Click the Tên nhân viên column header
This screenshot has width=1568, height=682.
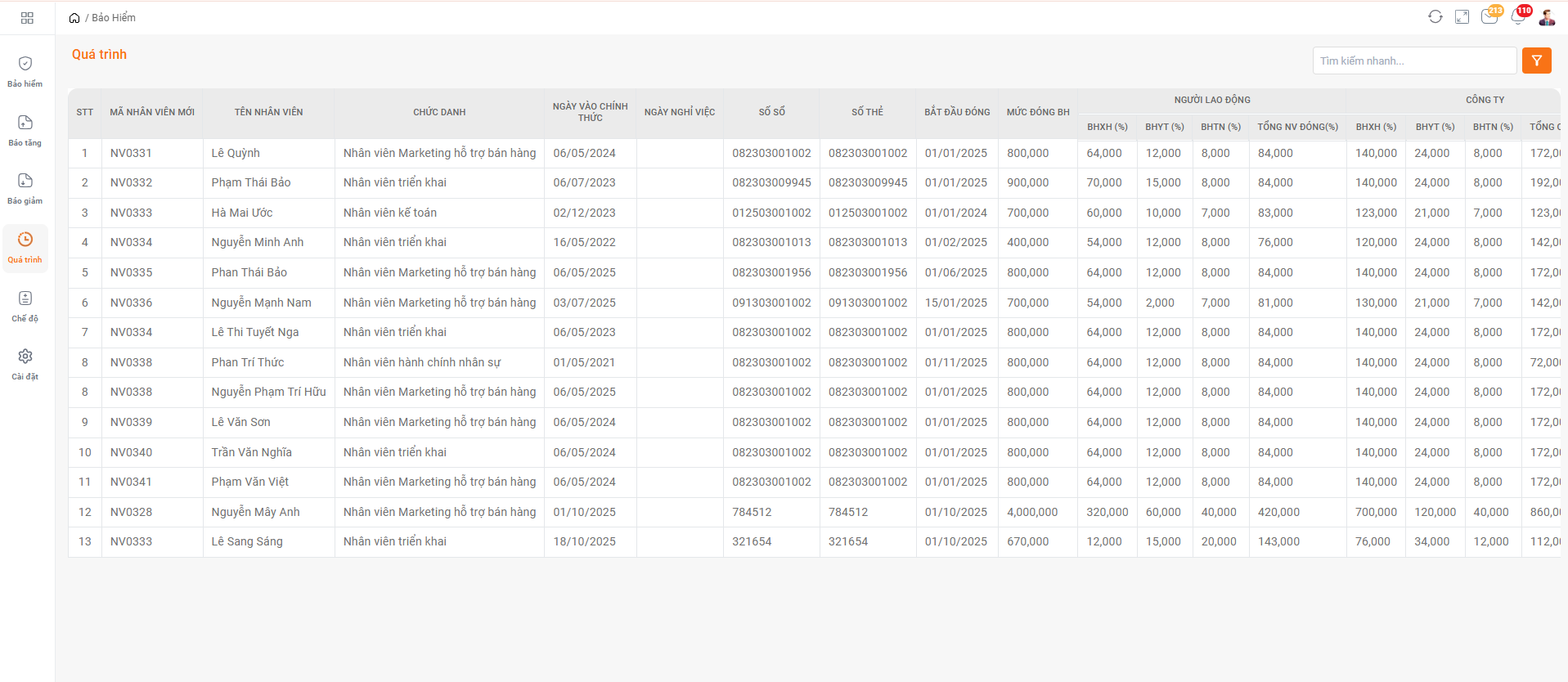click(x=268, y=112)
